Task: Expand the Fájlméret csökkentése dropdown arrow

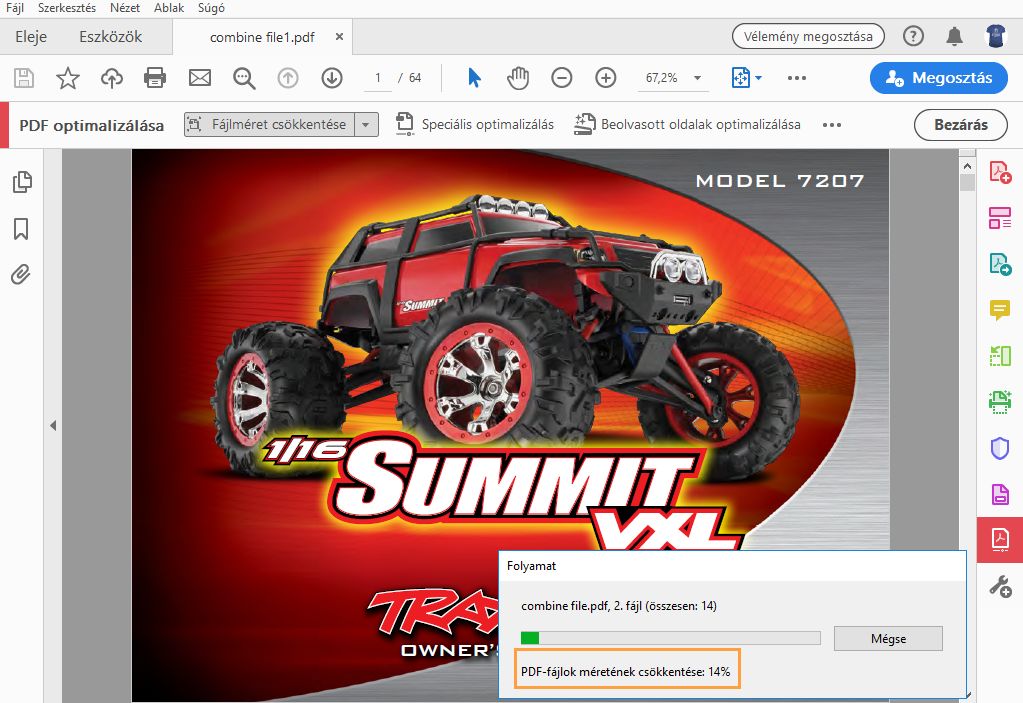Action: tap(366, 125)
